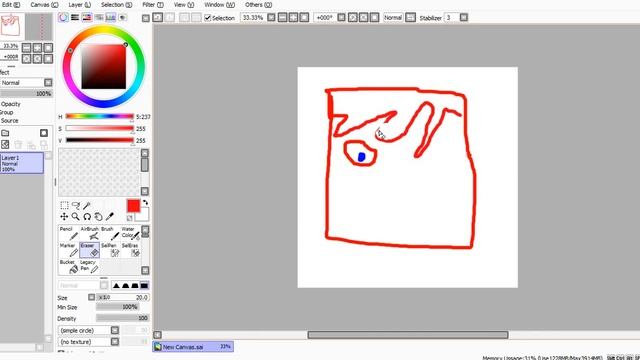Pick the zoom magnifier tool

click(x=76, y=216)
